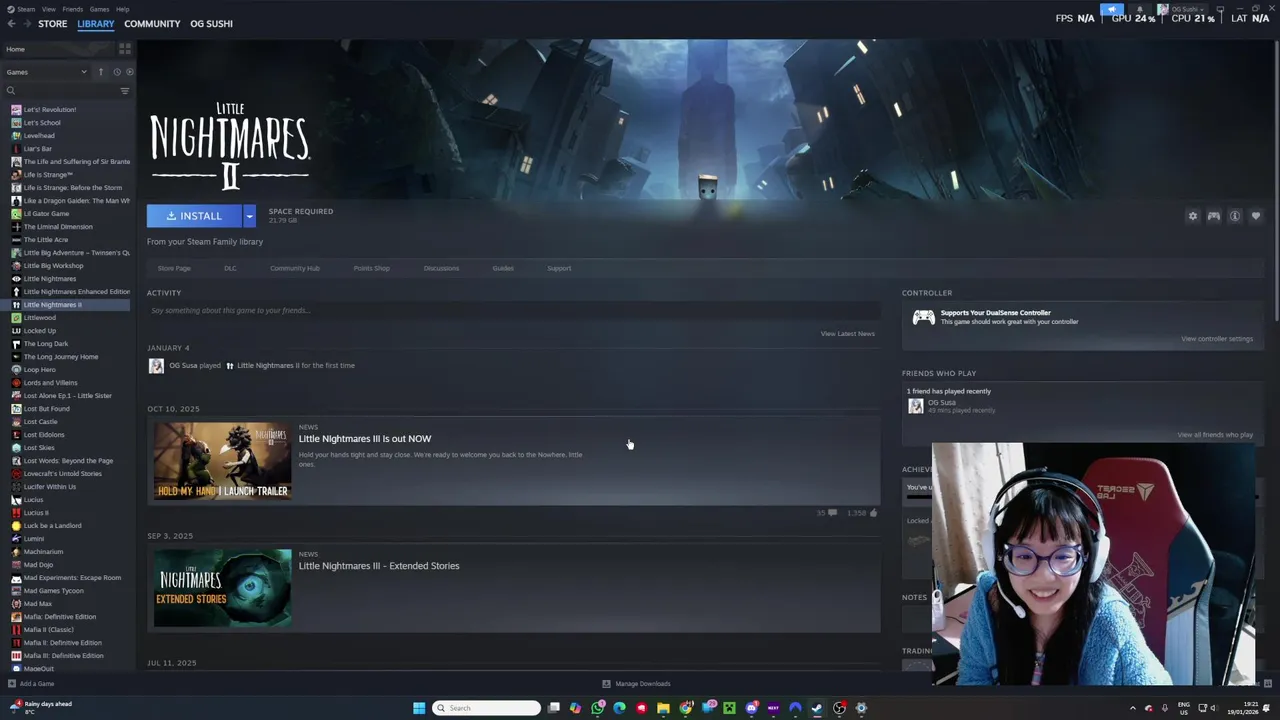Open the DLC link

click(x=230, y=268)
